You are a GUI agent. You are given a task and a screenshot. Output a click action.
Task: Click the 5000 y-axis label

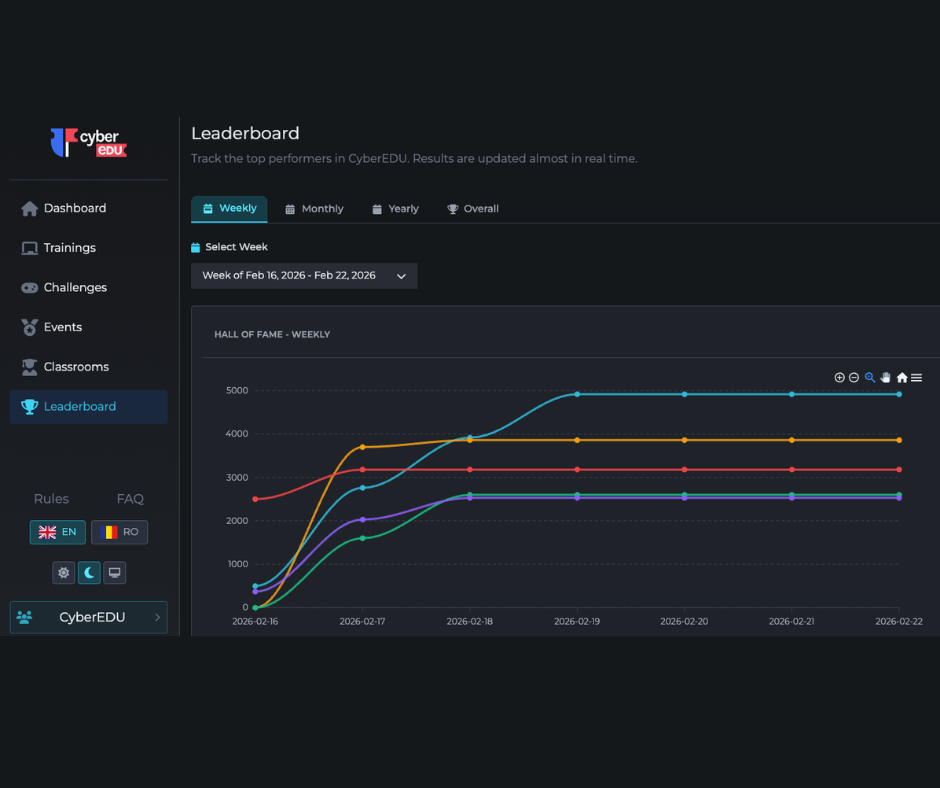tap(237, 390)
